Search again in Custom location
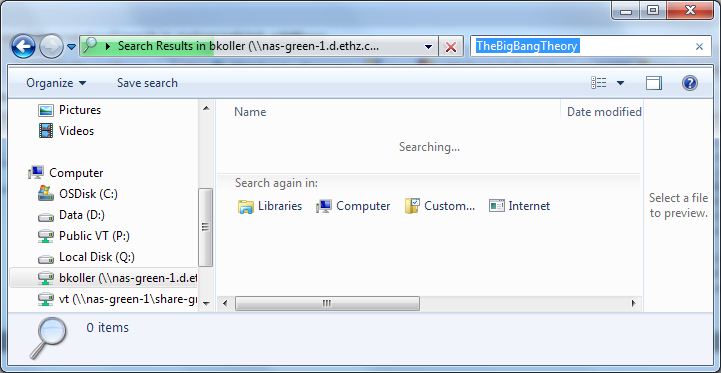The image size is (721, 373). (439, 206)
